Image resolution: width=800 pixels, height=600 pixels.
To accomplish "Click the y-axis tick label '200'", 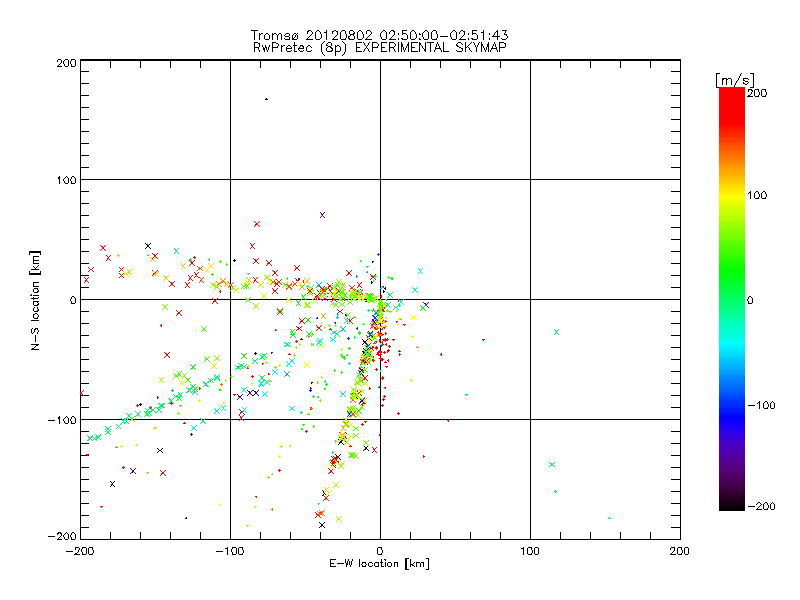I will click(x=66, y=63).
